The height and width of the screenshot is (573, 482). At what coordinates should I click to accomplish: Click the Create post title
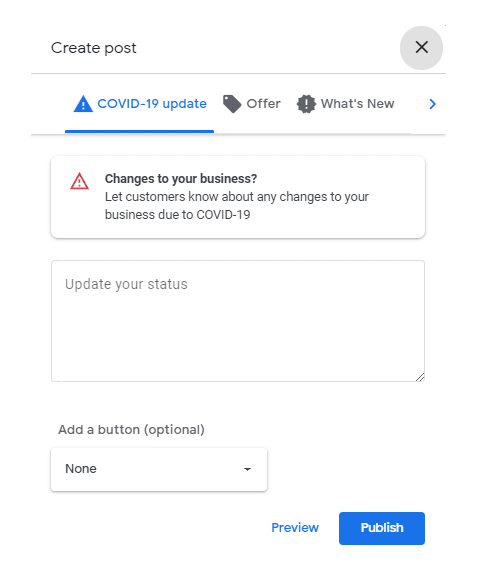94,48
